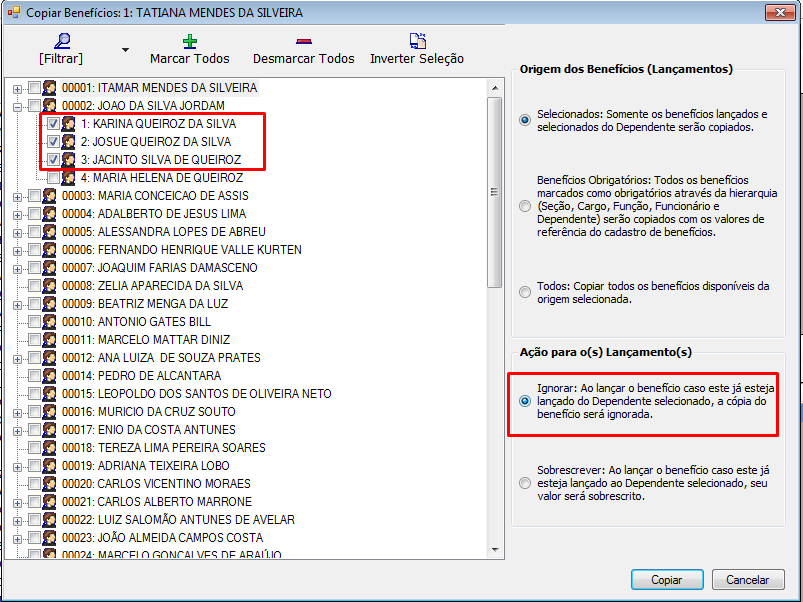803x602 pixels.
Task: Click the window icon in the title bar
Action: [x=13, y=12]
